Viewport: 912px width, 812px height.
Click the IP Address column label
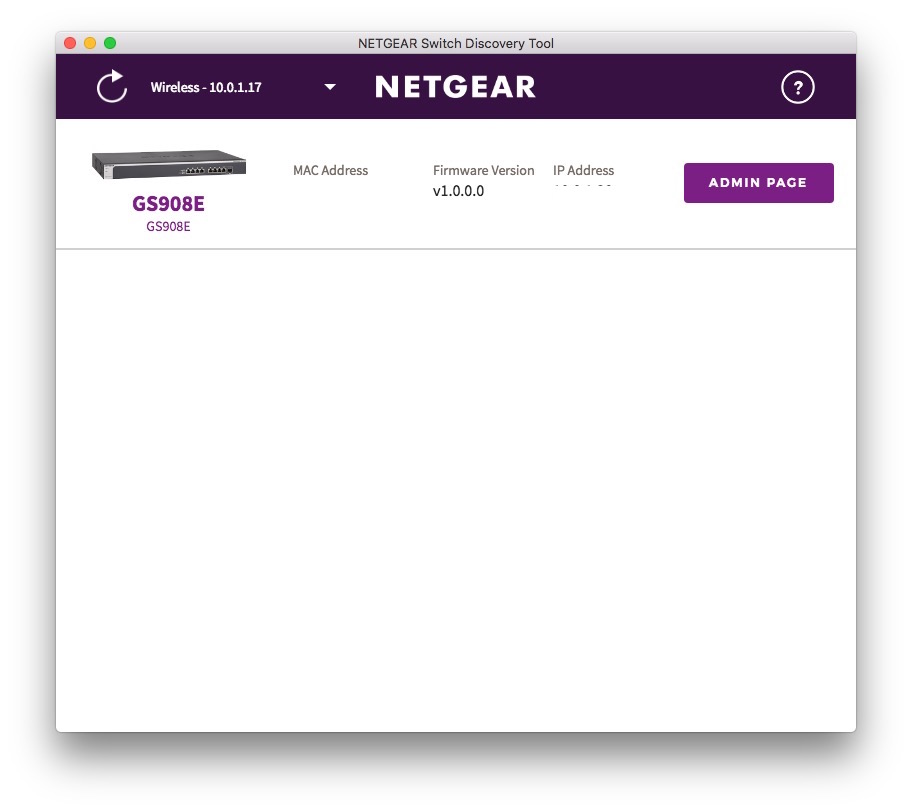pos(583,170)
